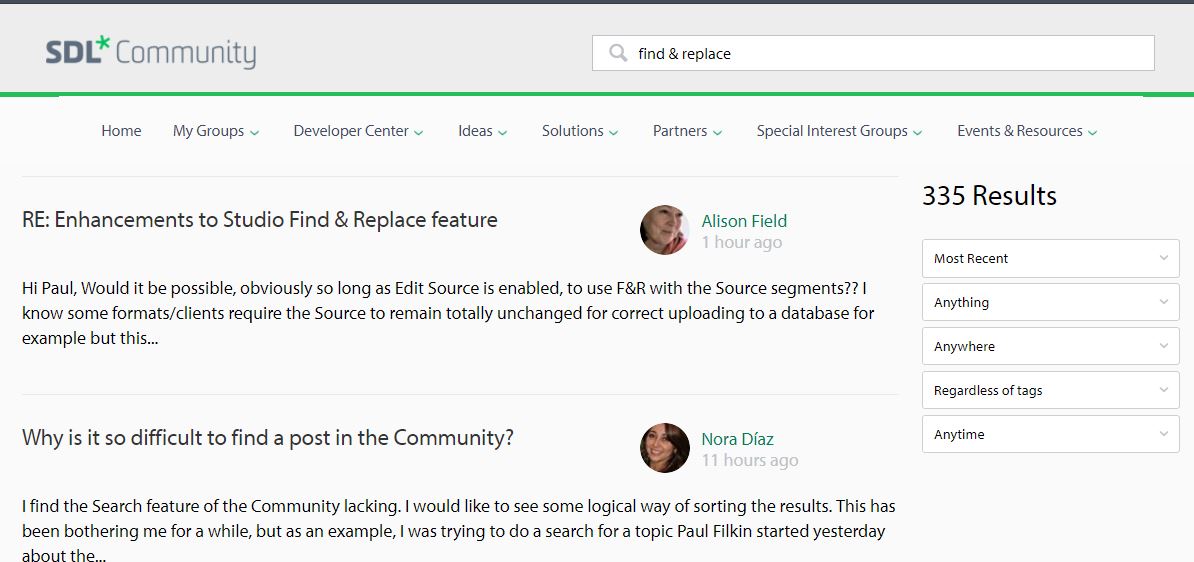Viewport: 1194px width, 562px height.
Task: Open Nora Díaz's author profile link
Action: pyautogui.click(x=737, y=439)
